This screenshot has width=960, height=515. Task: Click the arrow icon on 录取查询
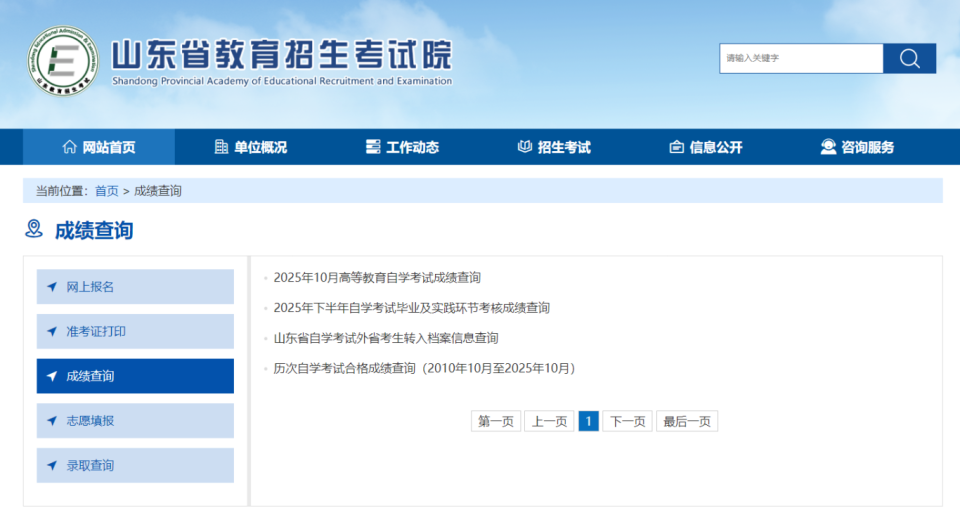pos(52,465)
